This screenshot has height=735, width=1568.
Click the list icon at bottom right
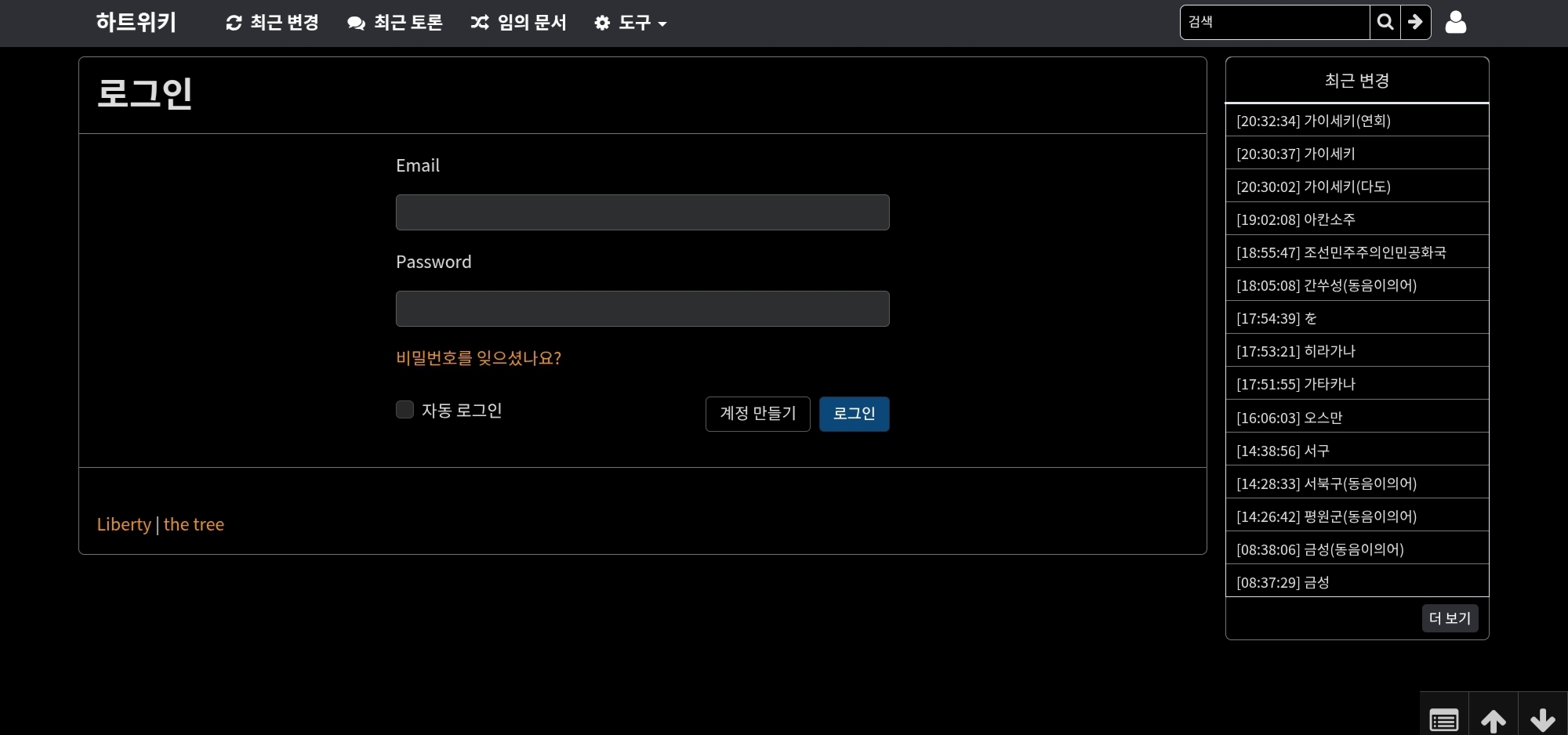(x=1444, y=719)
